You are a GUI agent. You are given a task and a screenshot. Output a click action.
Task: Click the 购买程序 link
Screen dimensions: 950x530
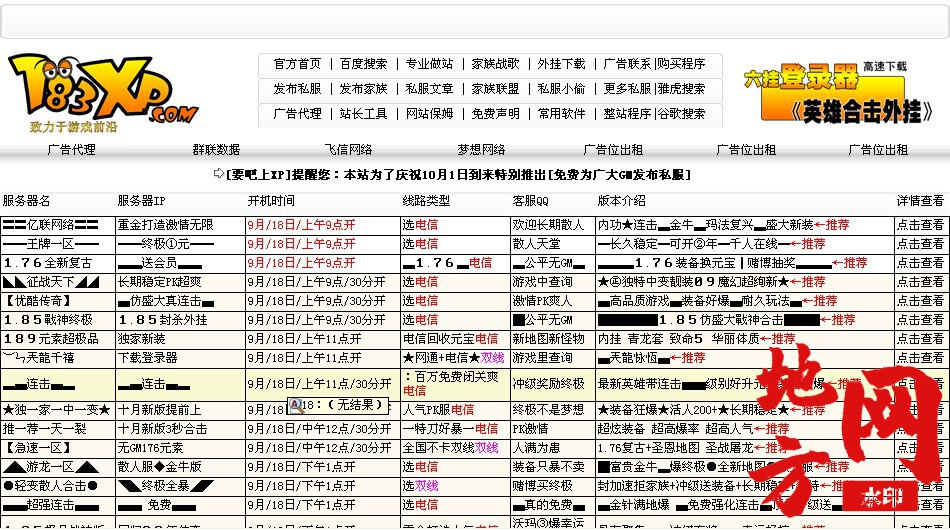point(682,64)
